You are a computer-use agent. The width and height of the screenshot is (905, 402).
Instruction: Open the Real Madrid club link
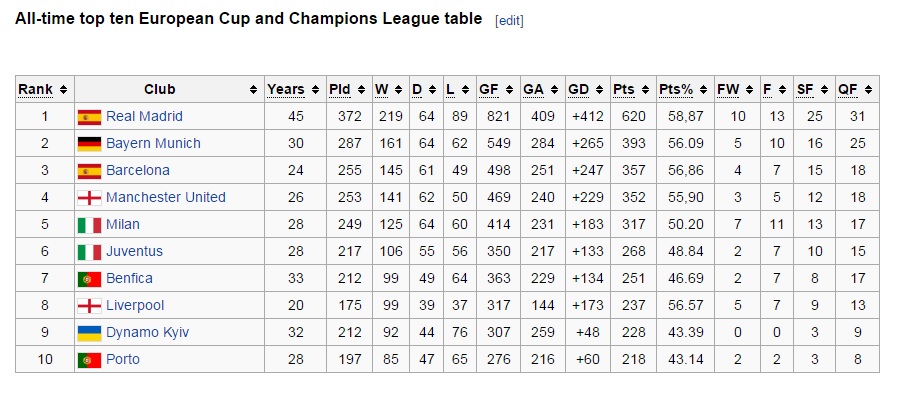[x=144, y=117]
